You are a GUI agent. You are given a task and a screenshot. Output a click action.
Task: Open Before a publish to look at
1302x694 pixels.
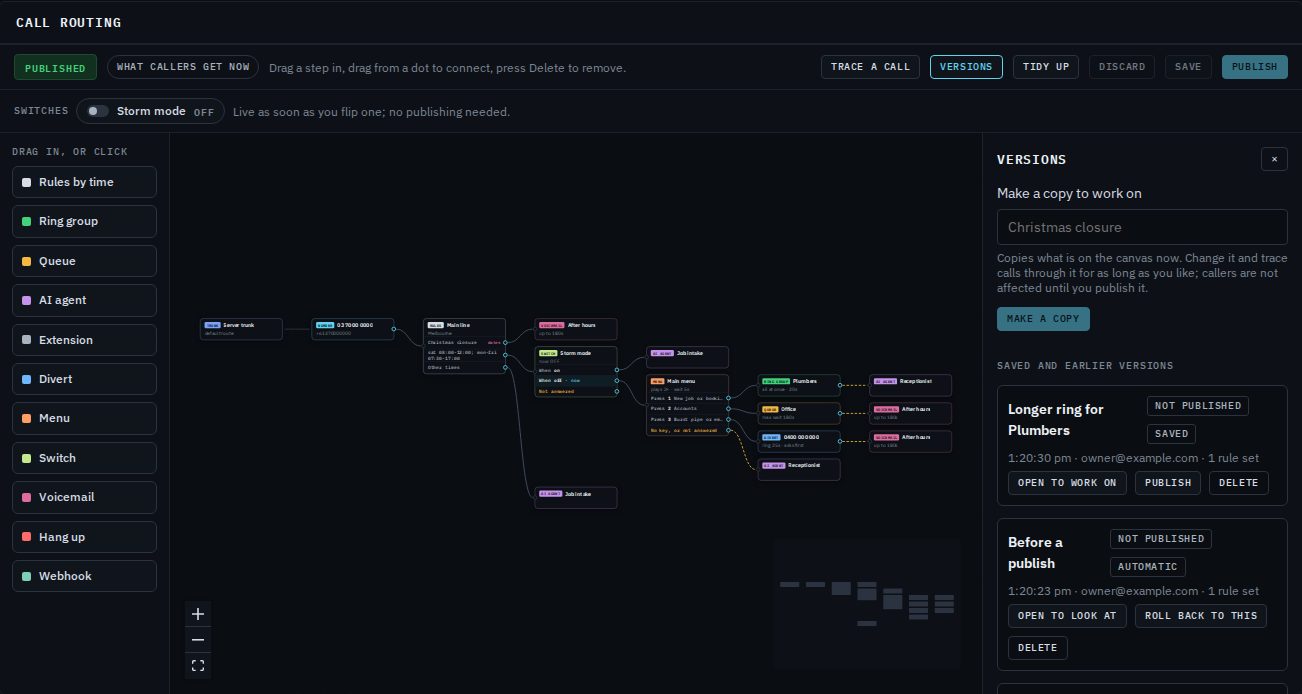coord(1067,616)
